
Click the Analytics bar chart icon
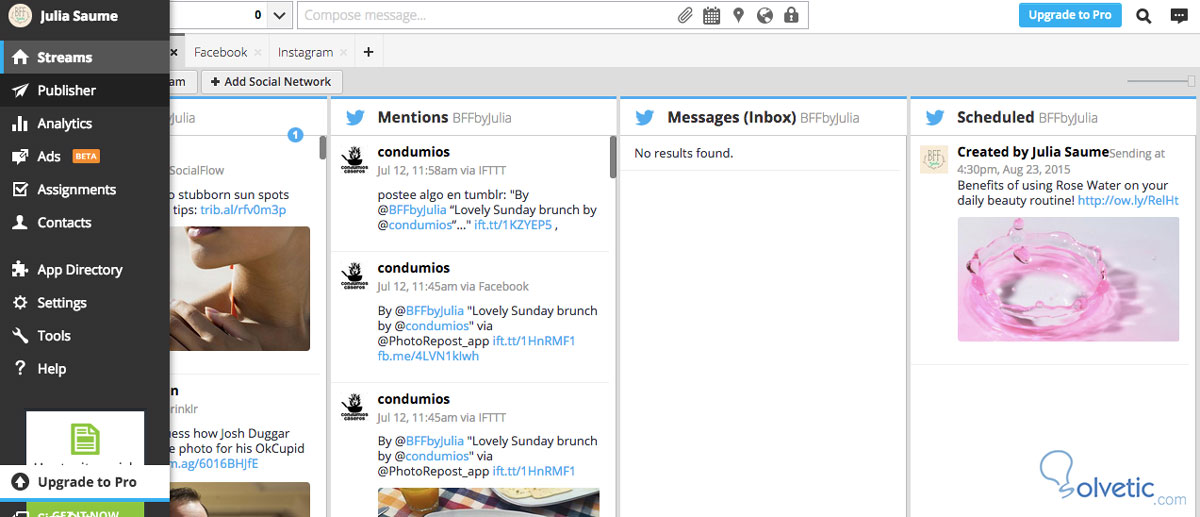pyautogui.click(x=19, y=123)
